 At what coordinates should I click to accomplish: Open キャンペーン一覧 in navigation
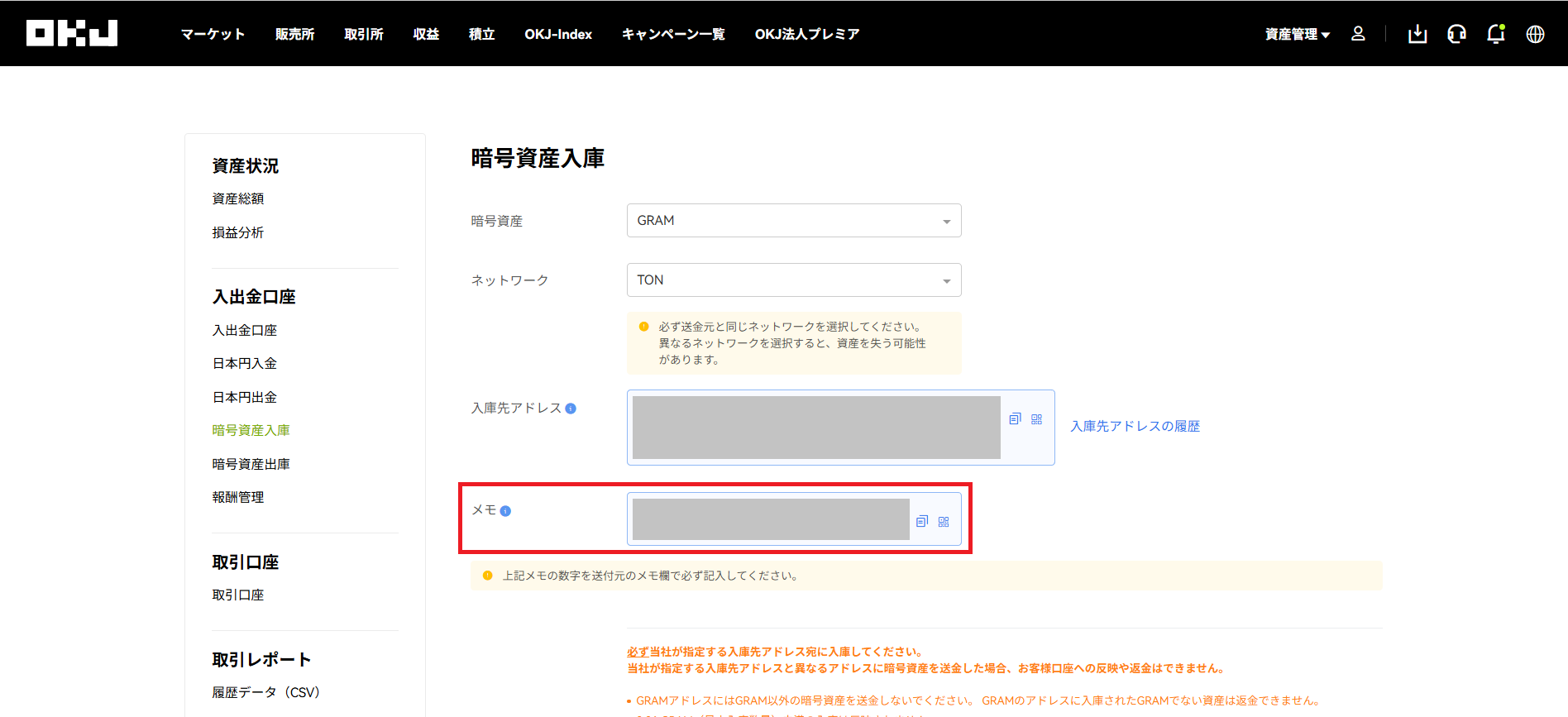[x=673, y=34]
